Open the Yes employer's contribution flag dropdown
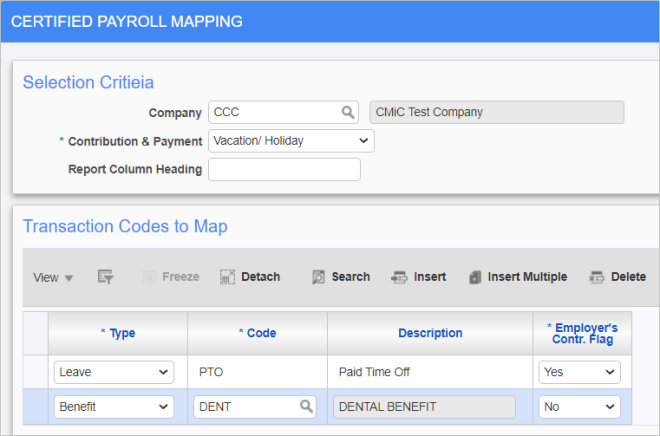This screenshot has width=660, height=436. tap(580, 372)
